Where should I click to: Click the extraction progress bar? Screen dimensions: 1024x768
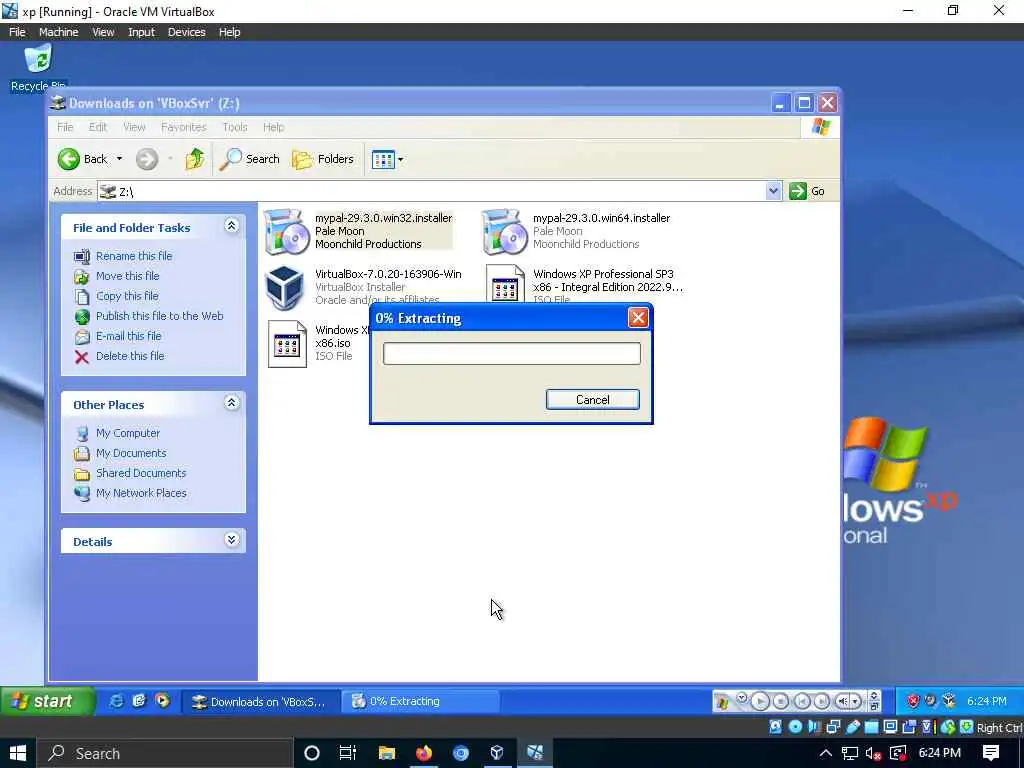coord(511,353)
